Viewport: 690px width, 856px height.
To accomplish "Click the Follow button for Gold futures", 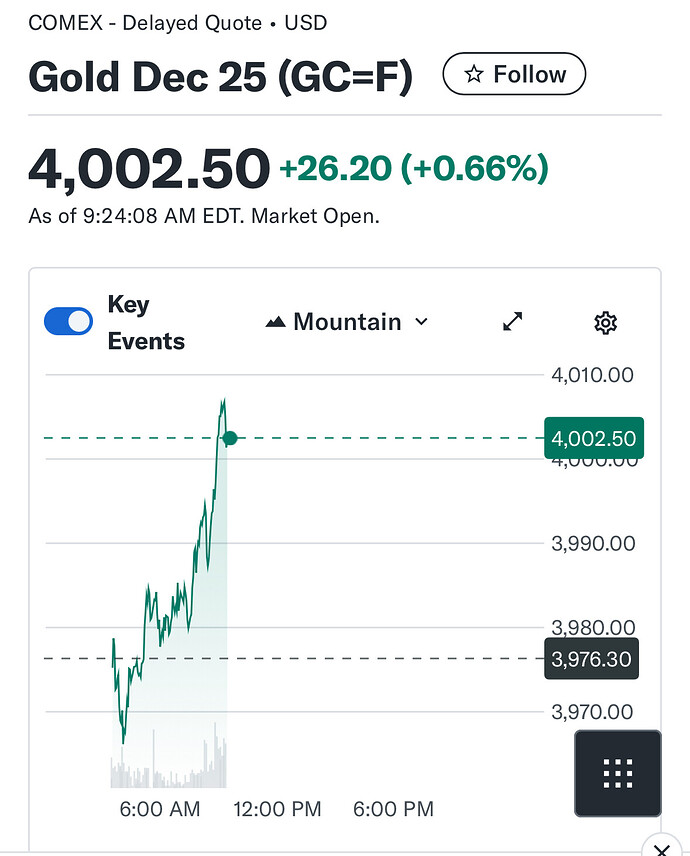I will click(514, 75).
